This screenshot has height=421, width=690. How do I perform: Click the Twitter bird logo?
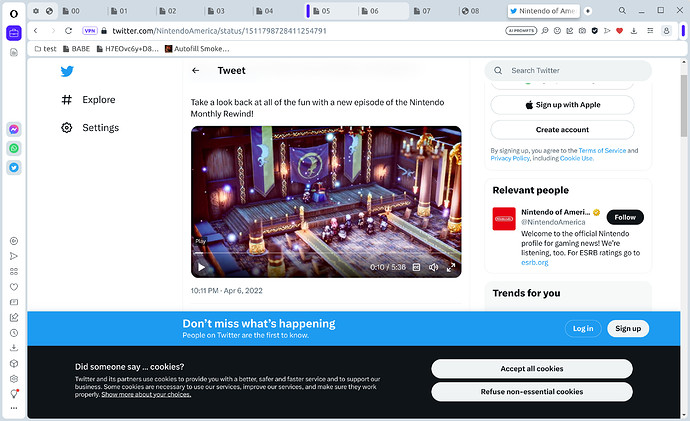tap(67, 71)
